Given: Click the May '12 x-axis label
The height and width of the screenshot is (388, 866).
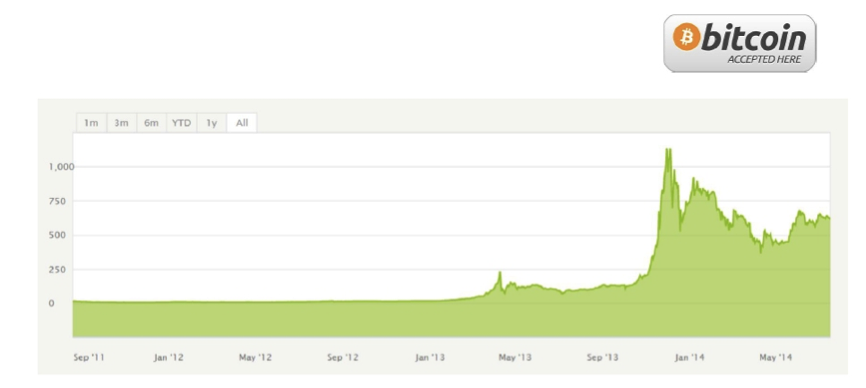Looking at the screenshot, I should pos(255,358).
